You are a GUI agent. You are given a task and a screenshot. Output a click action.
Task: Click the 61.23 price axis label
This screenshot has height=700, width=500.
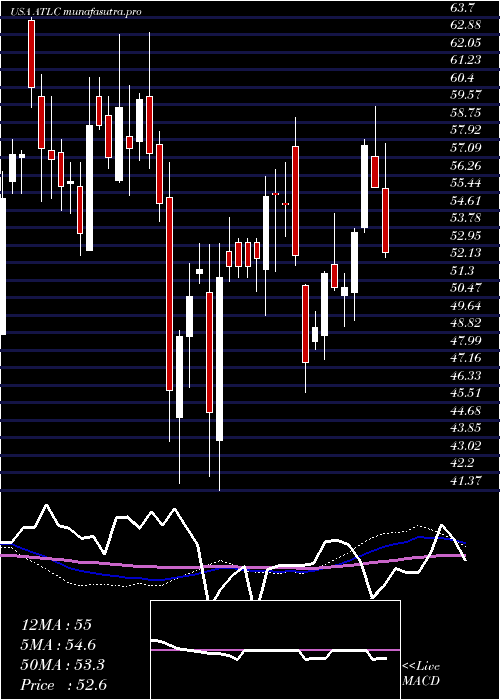tap(466, 60)
